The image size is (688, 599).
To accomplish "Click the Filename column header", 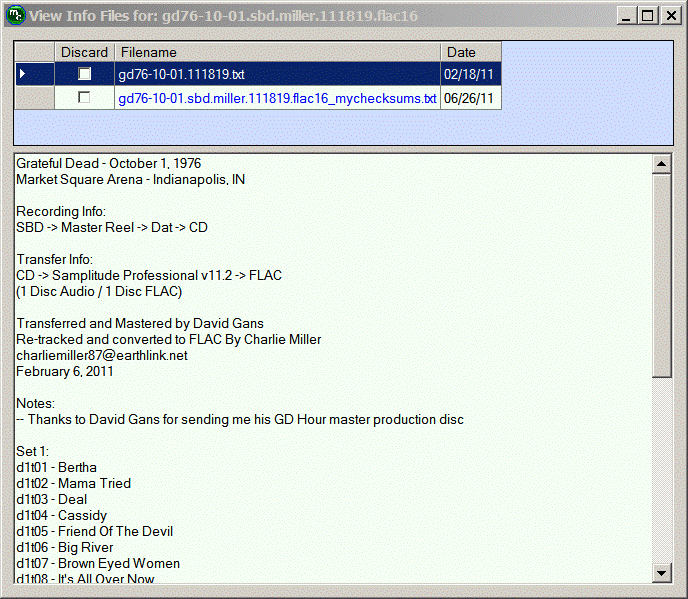I will [x=277, y=52].
